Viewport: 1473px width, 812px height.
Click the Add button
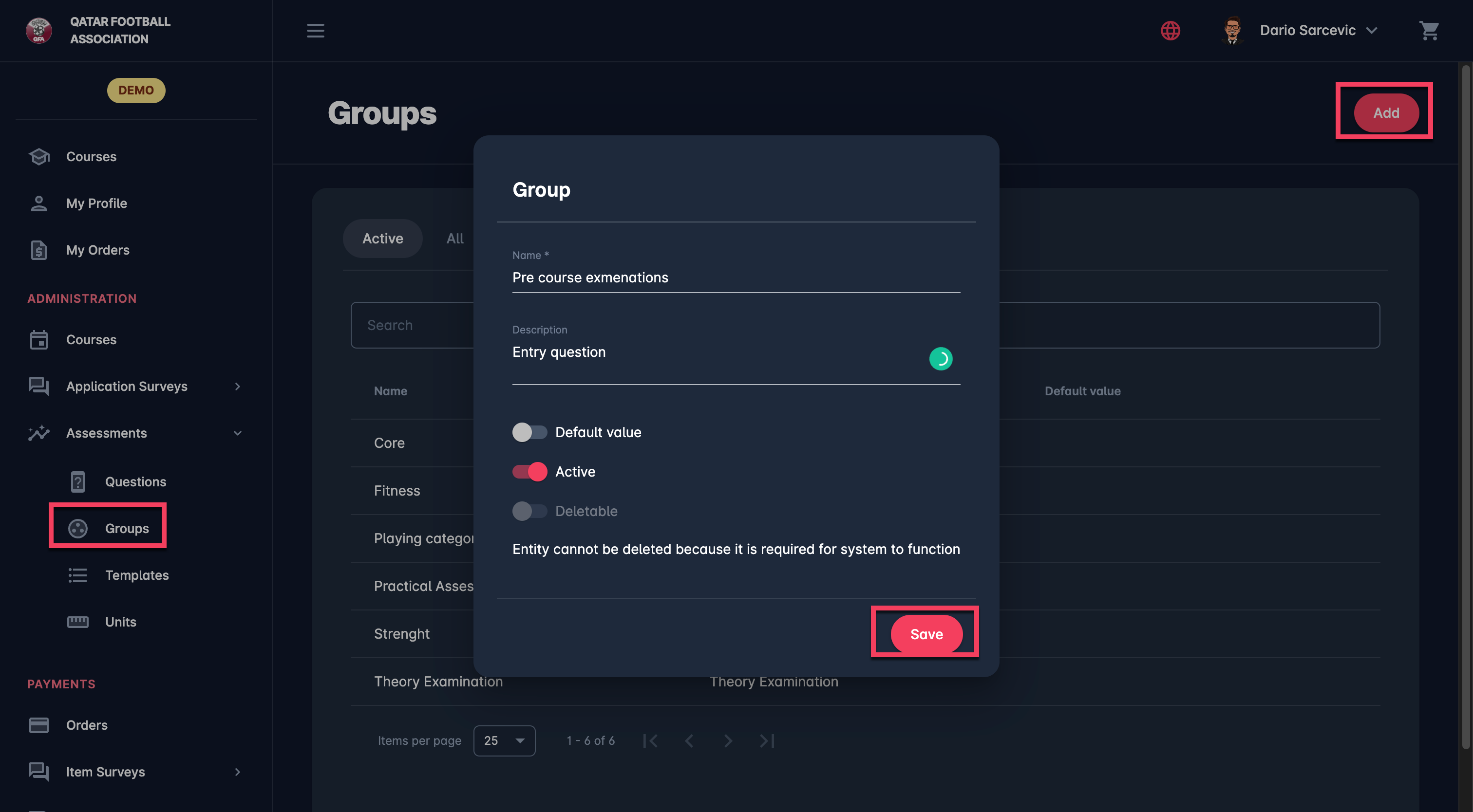[x=1385, y=112]
